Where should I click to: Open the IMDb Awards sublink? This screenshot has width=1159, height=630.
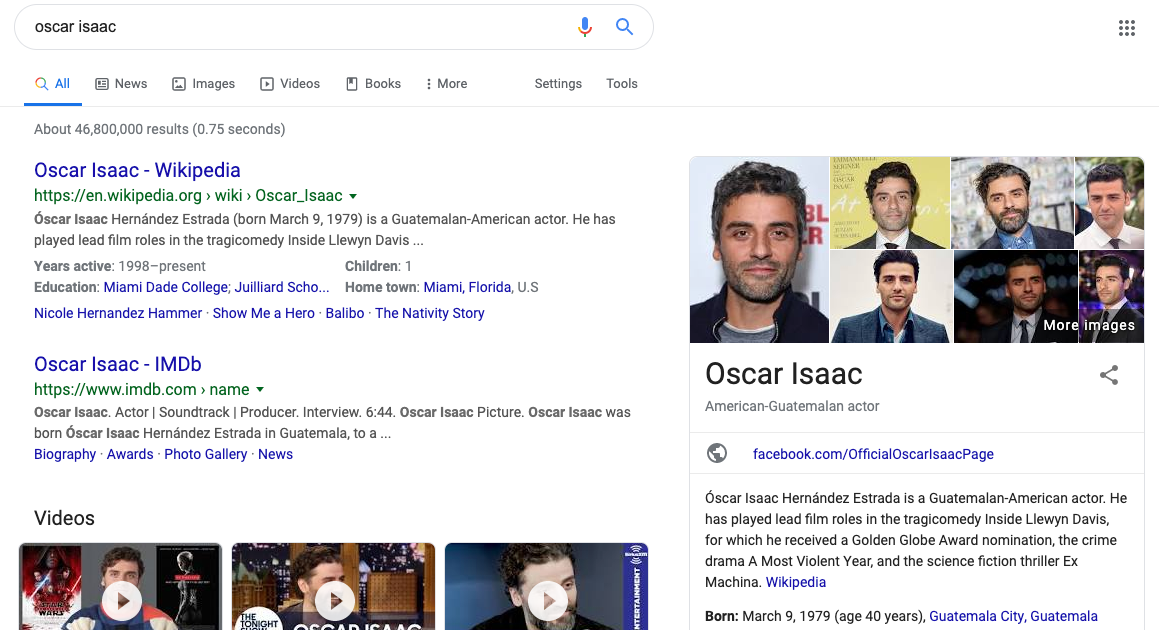(x=130, y=454)
